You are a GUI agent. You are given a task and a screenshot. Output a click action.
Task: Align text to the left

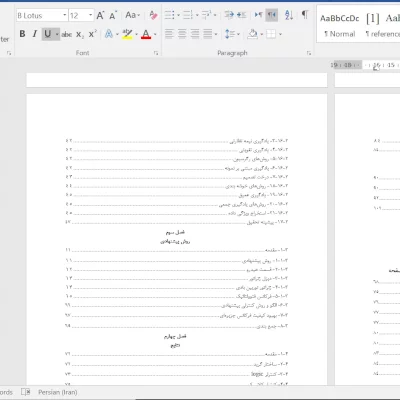(x=169, y=34)
